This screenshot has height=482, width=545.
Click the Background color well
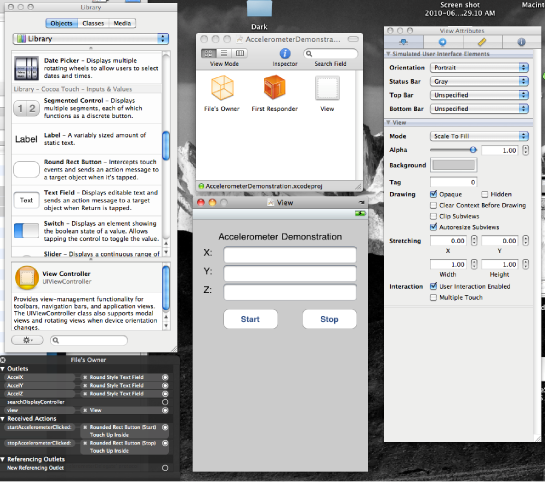click(454, 165)
